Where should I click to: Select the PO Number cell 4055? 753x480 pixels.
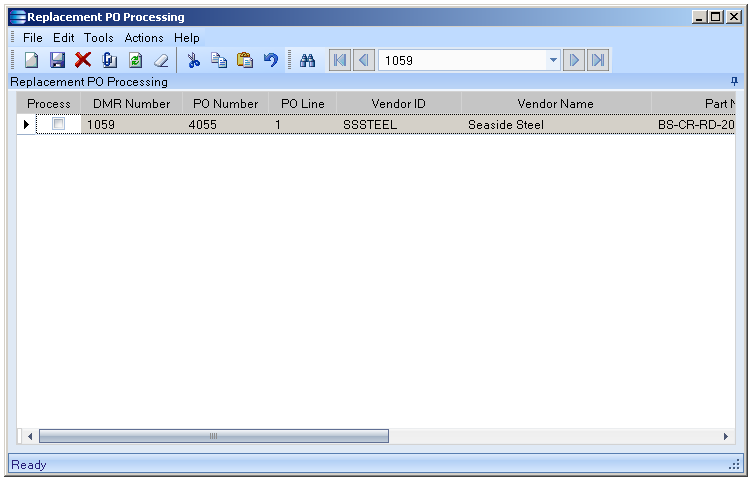tap(226, 125)
